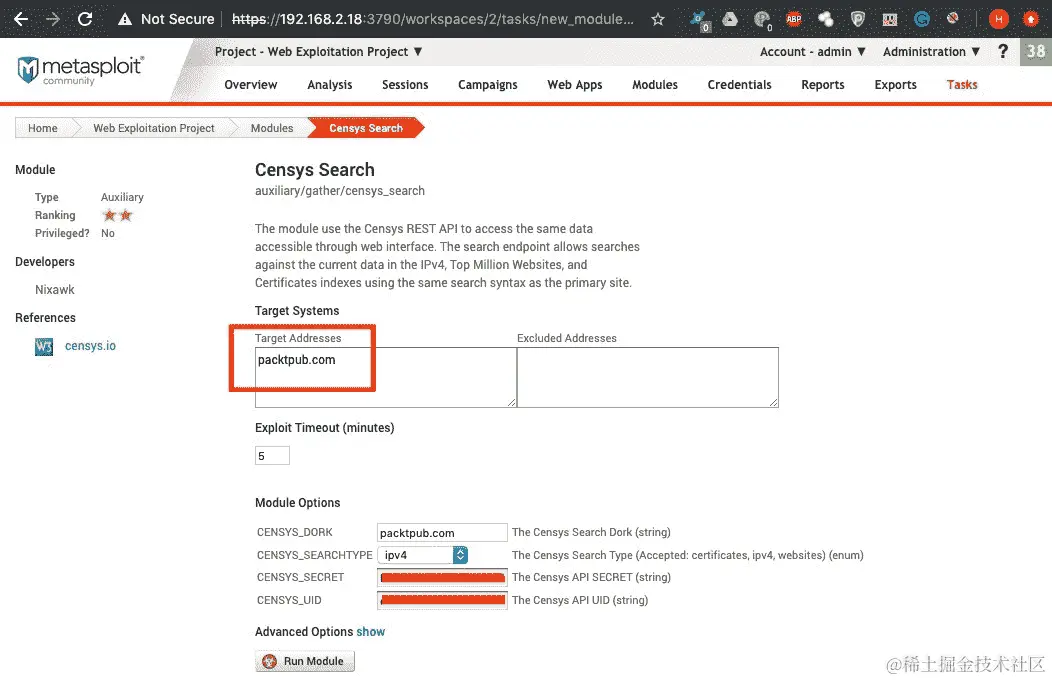Click the blue circular G extension icon
Screen dimensions: 1052x681
(922, 19)
